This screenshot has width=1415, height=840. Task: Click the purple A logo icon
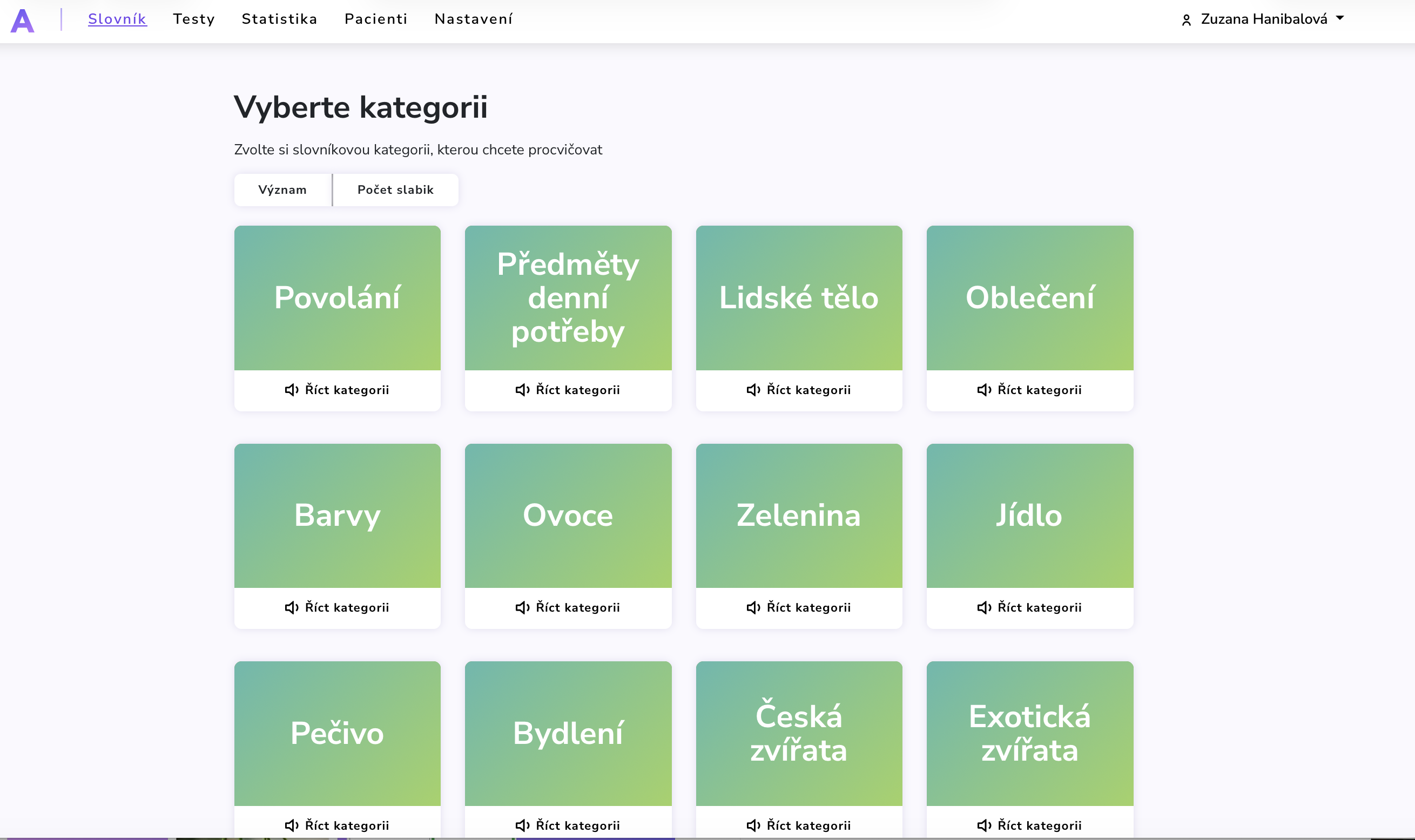click(x=23, y=21)
